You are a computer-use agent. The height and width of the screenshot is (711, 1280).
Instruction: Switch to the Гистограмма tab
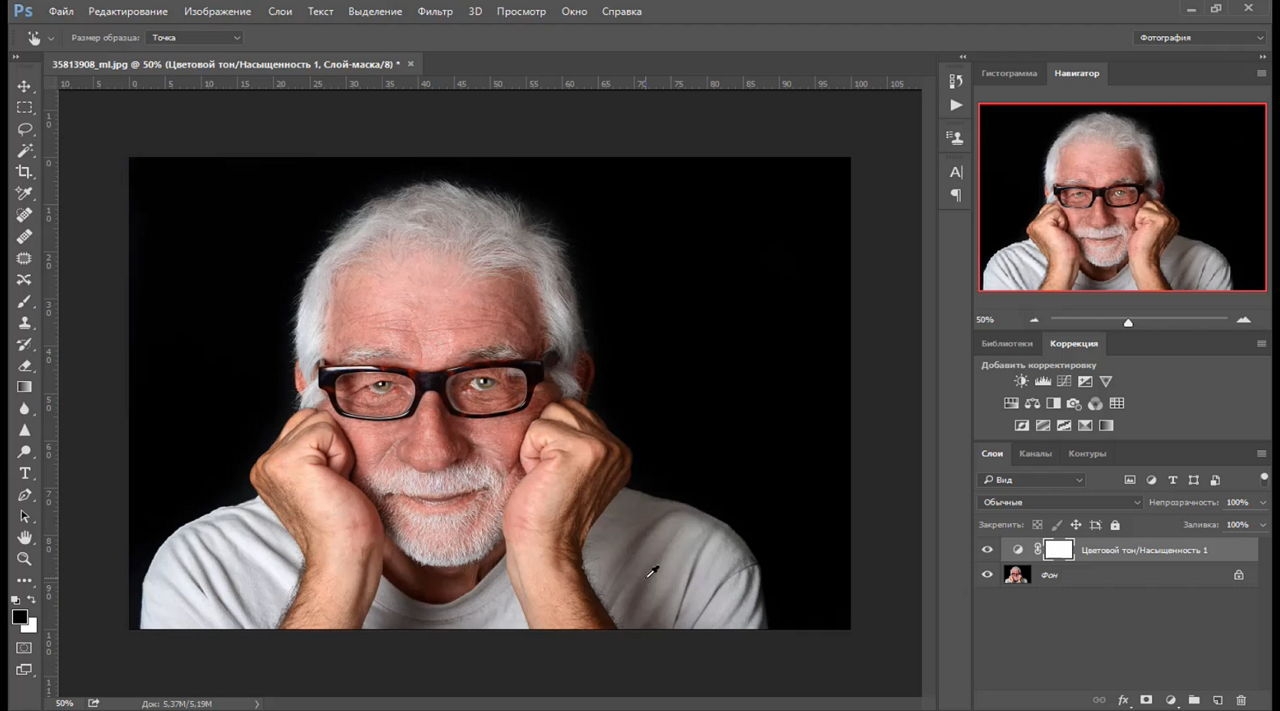[x=1009, y=73]
